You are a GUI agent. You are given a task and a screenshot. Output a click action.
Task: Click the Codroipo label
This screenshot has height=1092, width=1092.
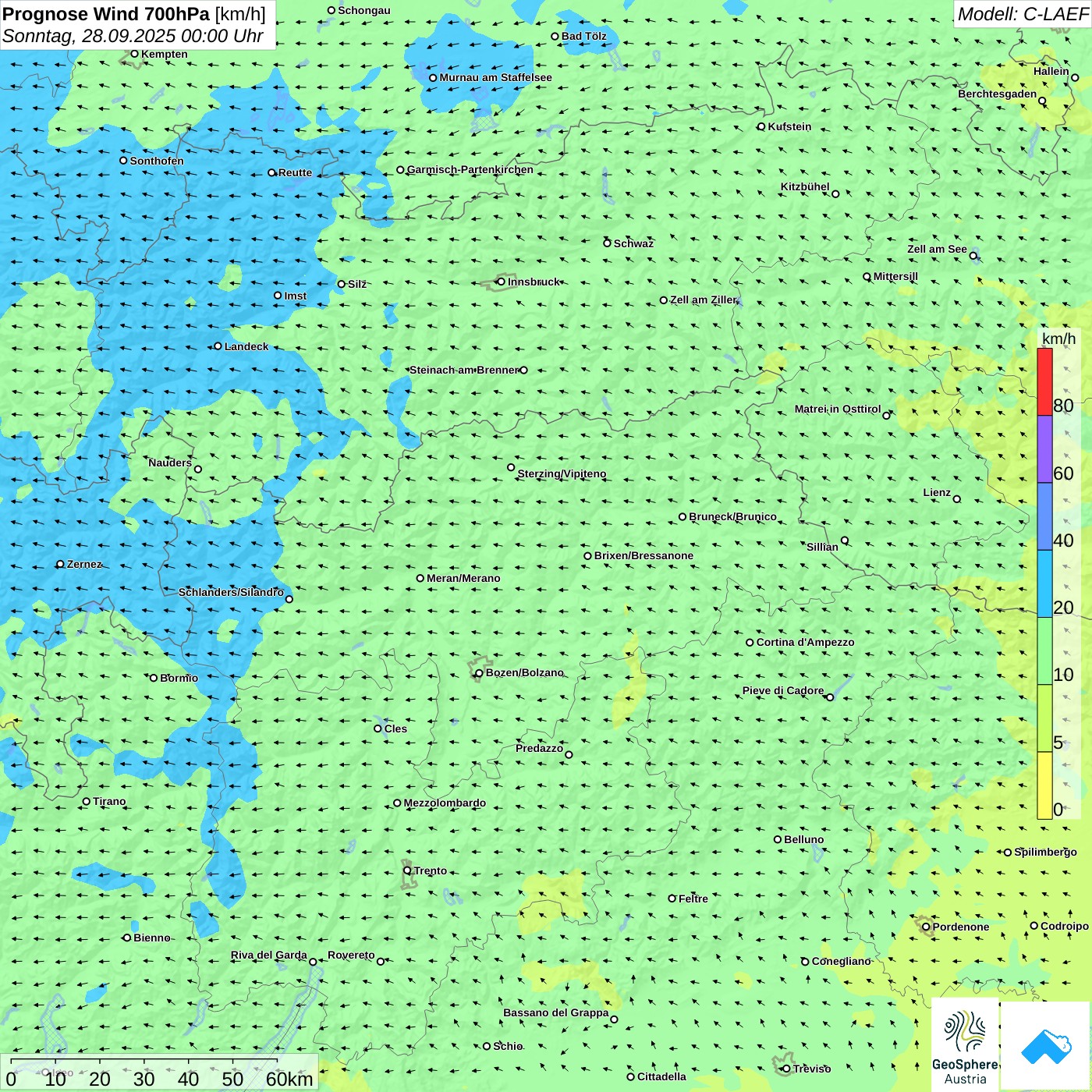[x=1065, y=926]
